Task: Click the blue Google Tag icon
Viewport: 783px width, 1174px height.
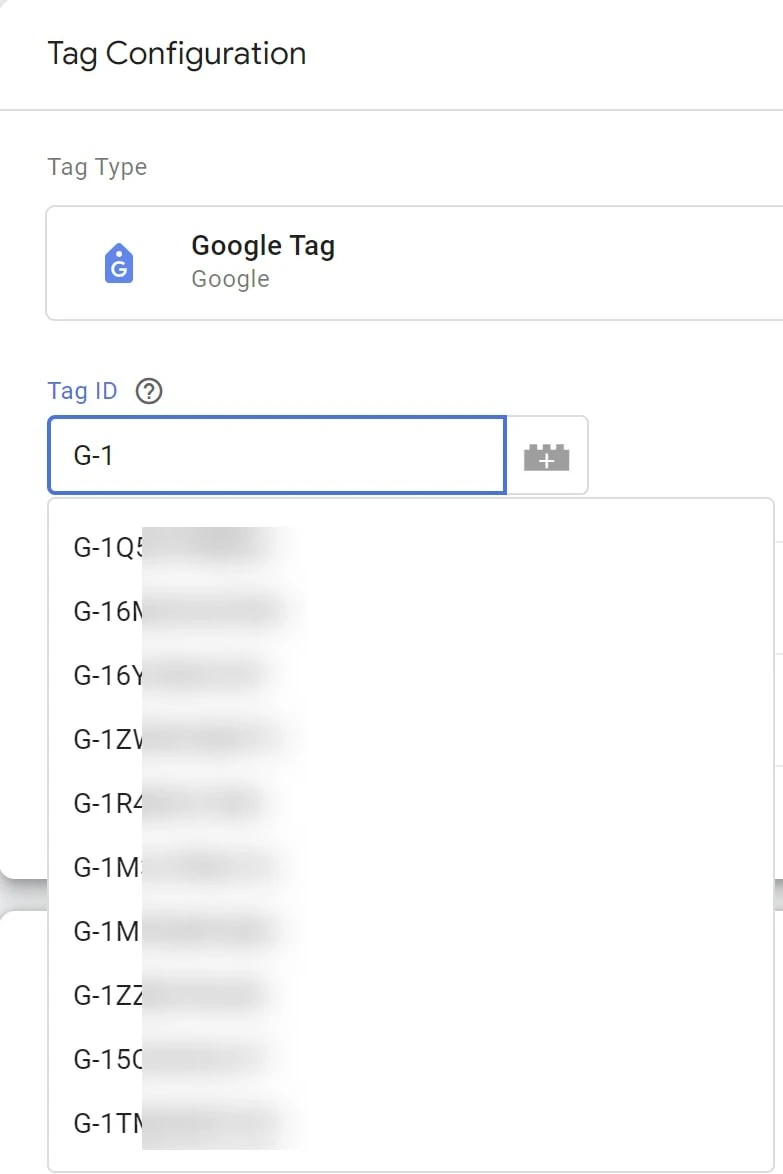Action: click(119, 264)
